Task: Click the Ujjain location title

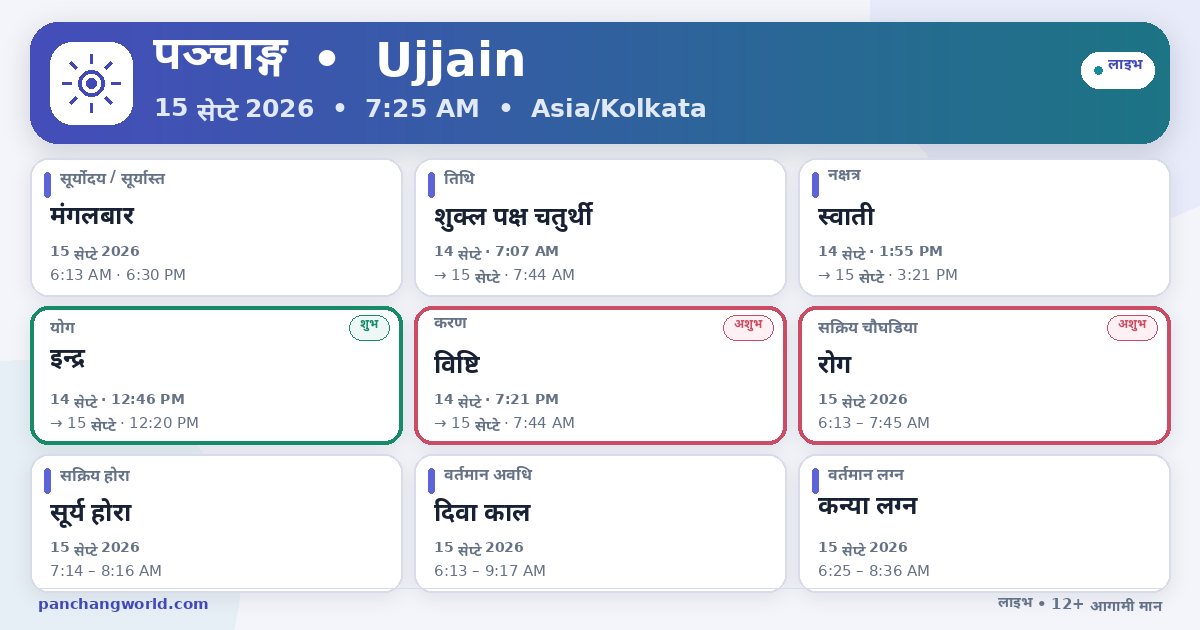Action: (x=450, y=60)
